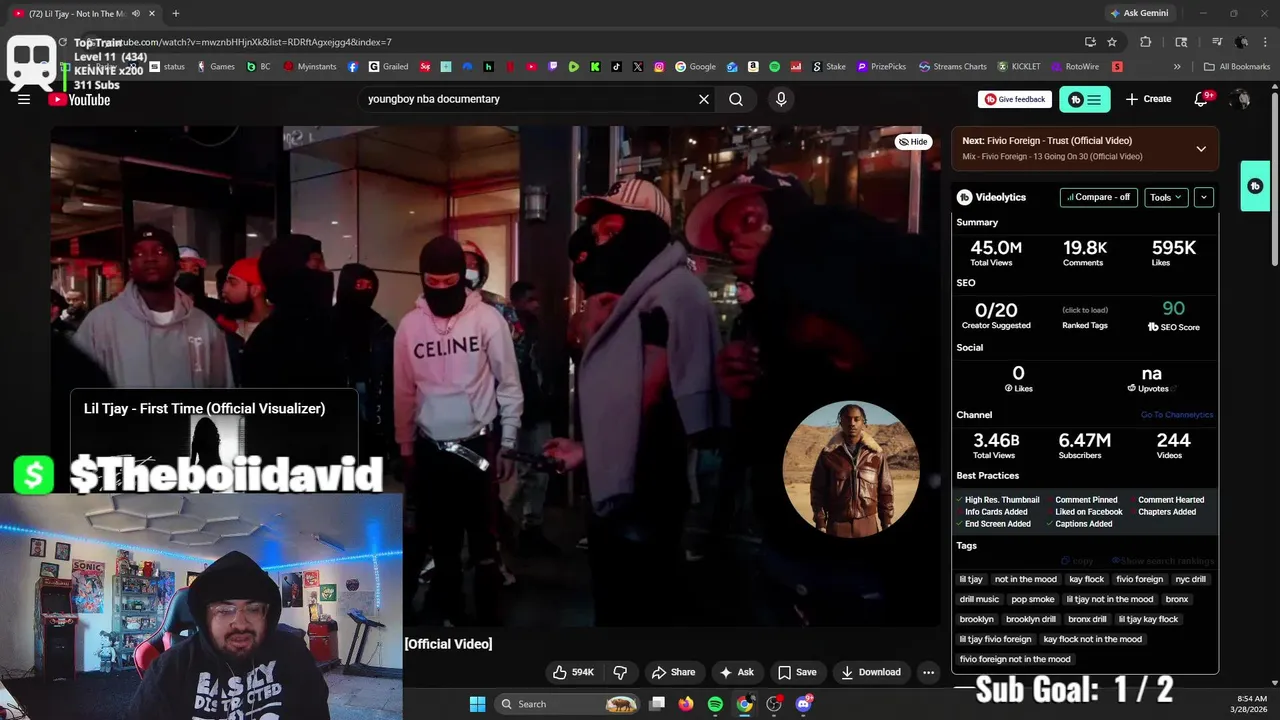The width and height of the screenshot is (1280, 720).
Task: Collapse Videolytics panel with chevron button
Action: pyautogui.click(x=1204, y=197)
